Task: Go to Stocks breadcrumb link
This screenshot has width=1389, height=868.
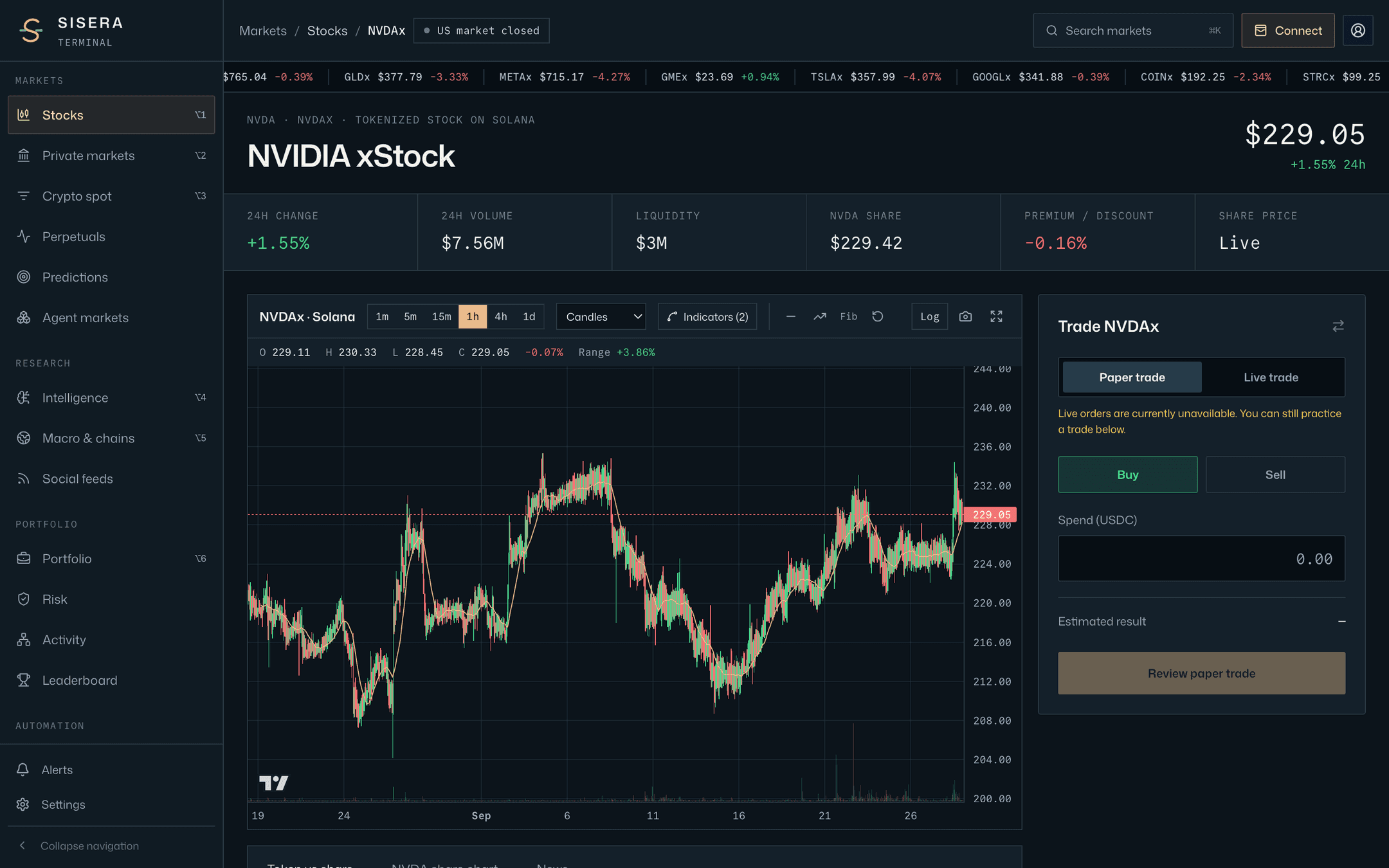Action: point(327,30)
